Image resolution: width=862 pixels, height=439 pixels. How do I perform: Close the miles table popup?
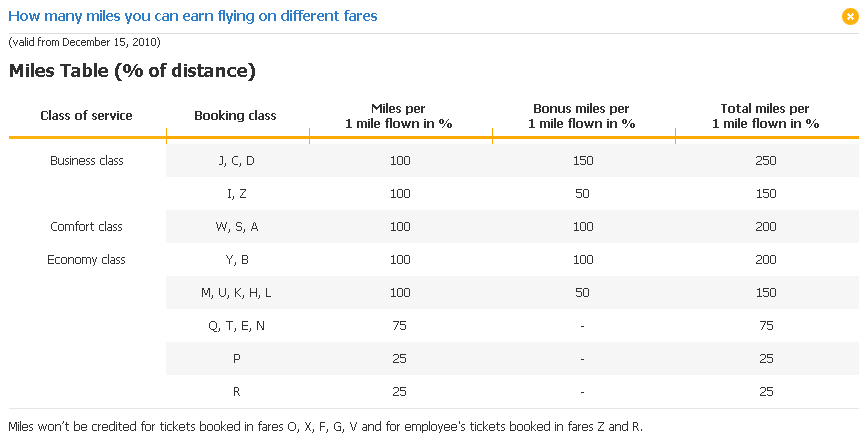[x=850, y=16]
